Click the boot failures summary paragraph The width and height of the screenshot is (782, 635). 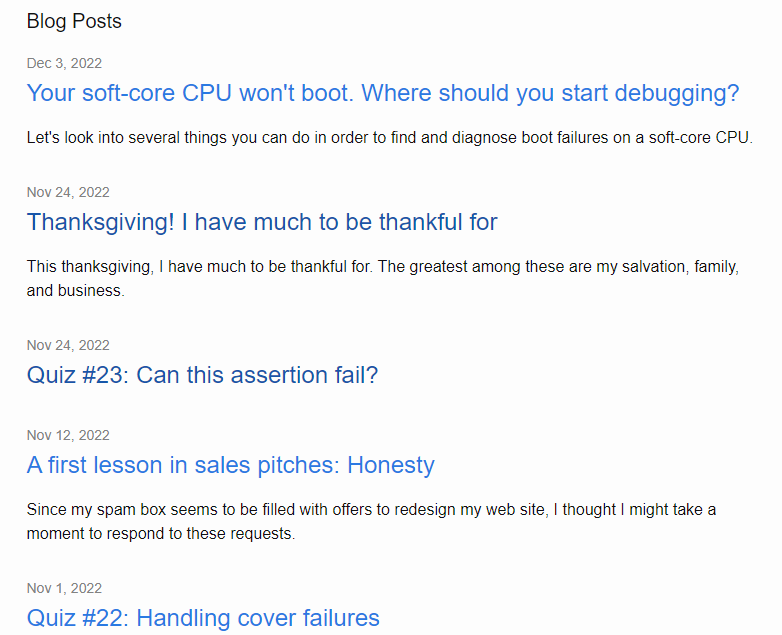[389, 137]
